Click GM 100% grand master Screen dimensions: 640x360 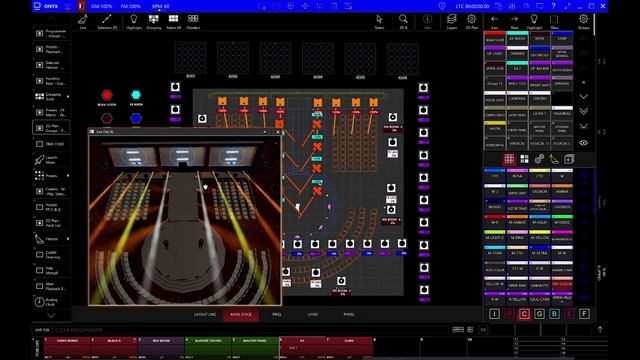point(101,6)
